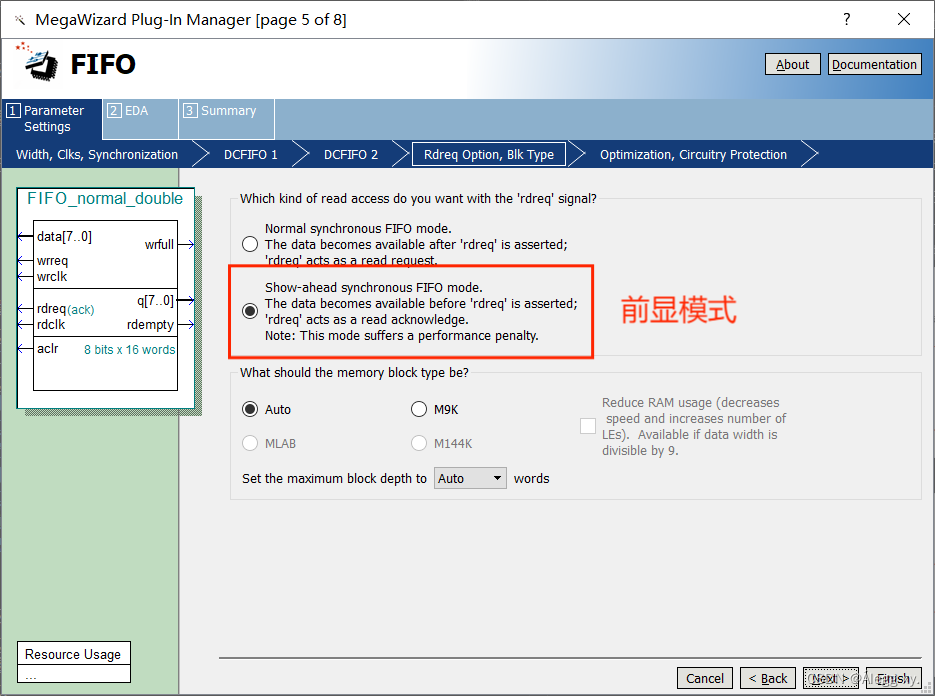Click the q[7..0] output port label
The width and height of the screenshot is (935, 696).
[156, 300]
